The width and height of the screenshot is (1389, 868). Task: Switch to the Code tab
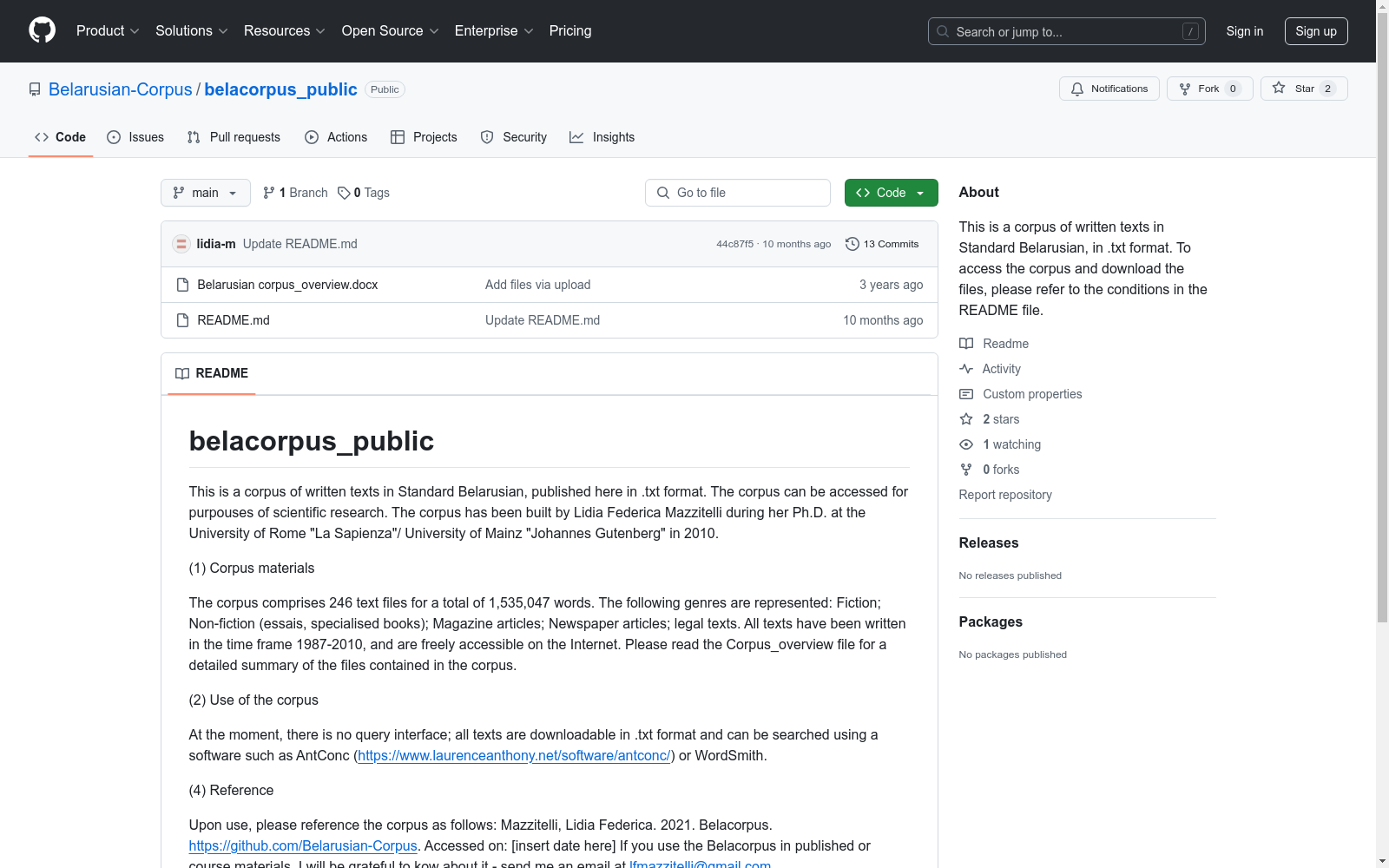pyautogui.click(x=61, y=137)
